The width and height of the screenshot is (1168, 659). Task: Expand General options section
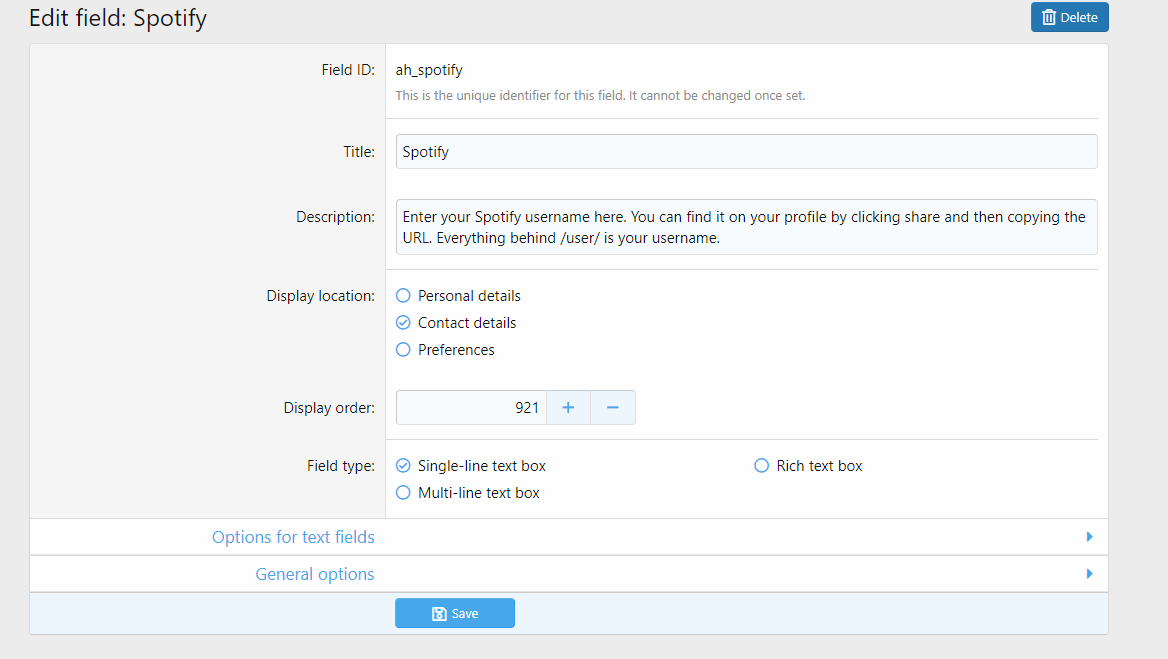point(569,574)
